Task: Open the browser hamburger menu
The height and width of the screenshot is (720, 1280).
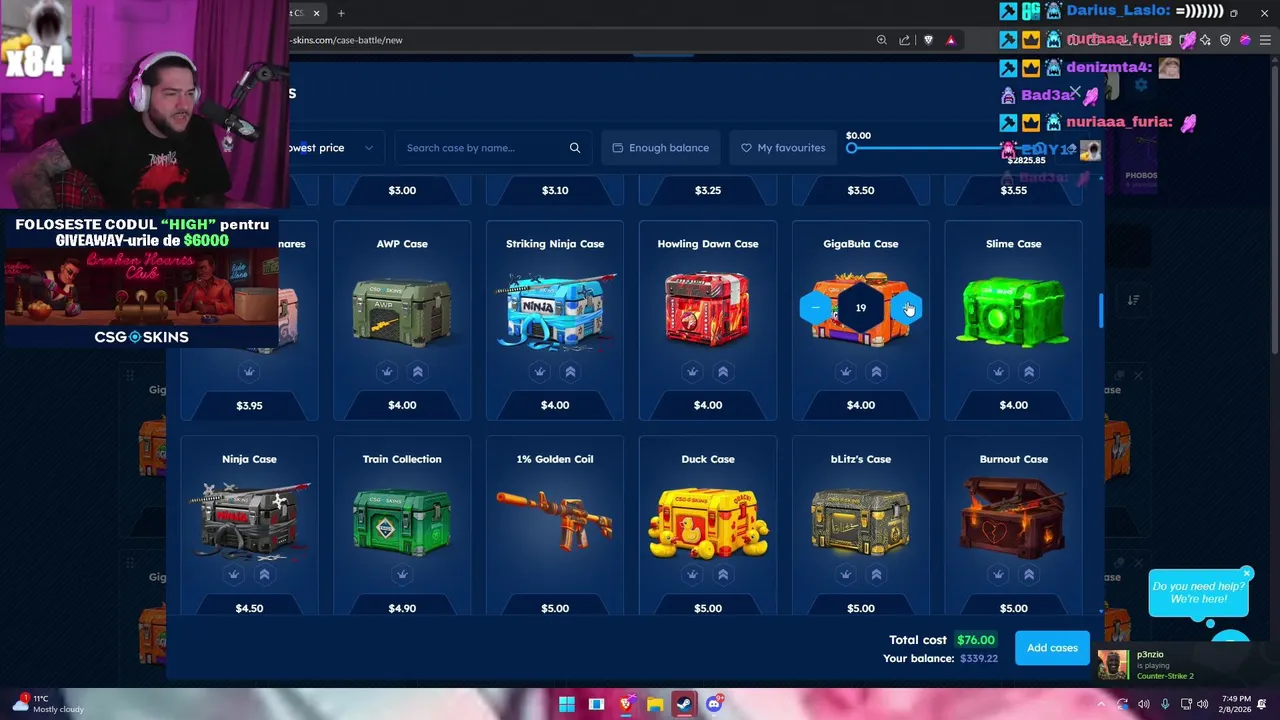Action: tap(1265, 40)
